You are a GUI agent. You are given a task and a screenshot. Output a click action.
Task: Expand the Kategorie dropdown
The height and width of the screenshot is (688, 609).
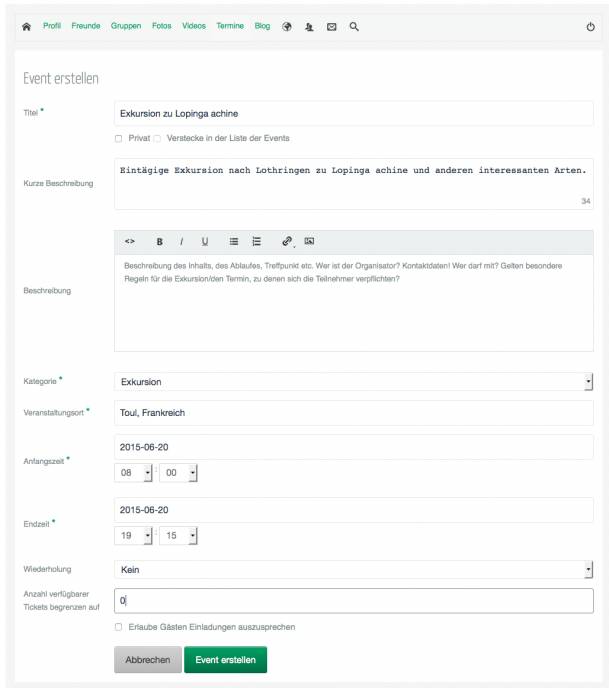coord(354,382)
